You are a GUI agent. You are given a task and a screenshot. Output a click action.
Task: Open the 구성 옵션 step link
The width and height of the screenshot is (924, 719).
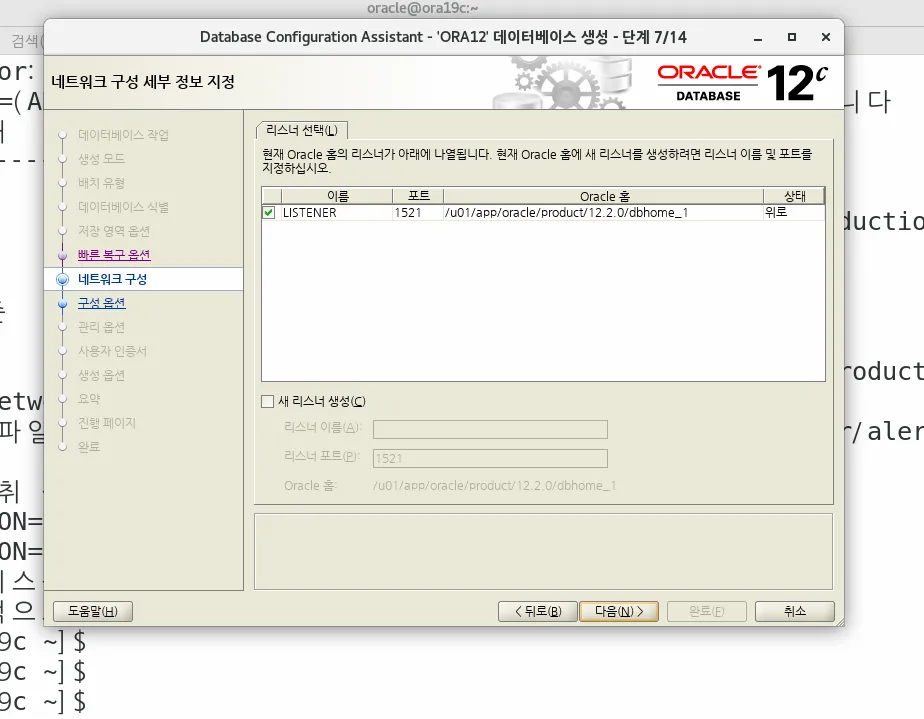(x=101, y=303)
